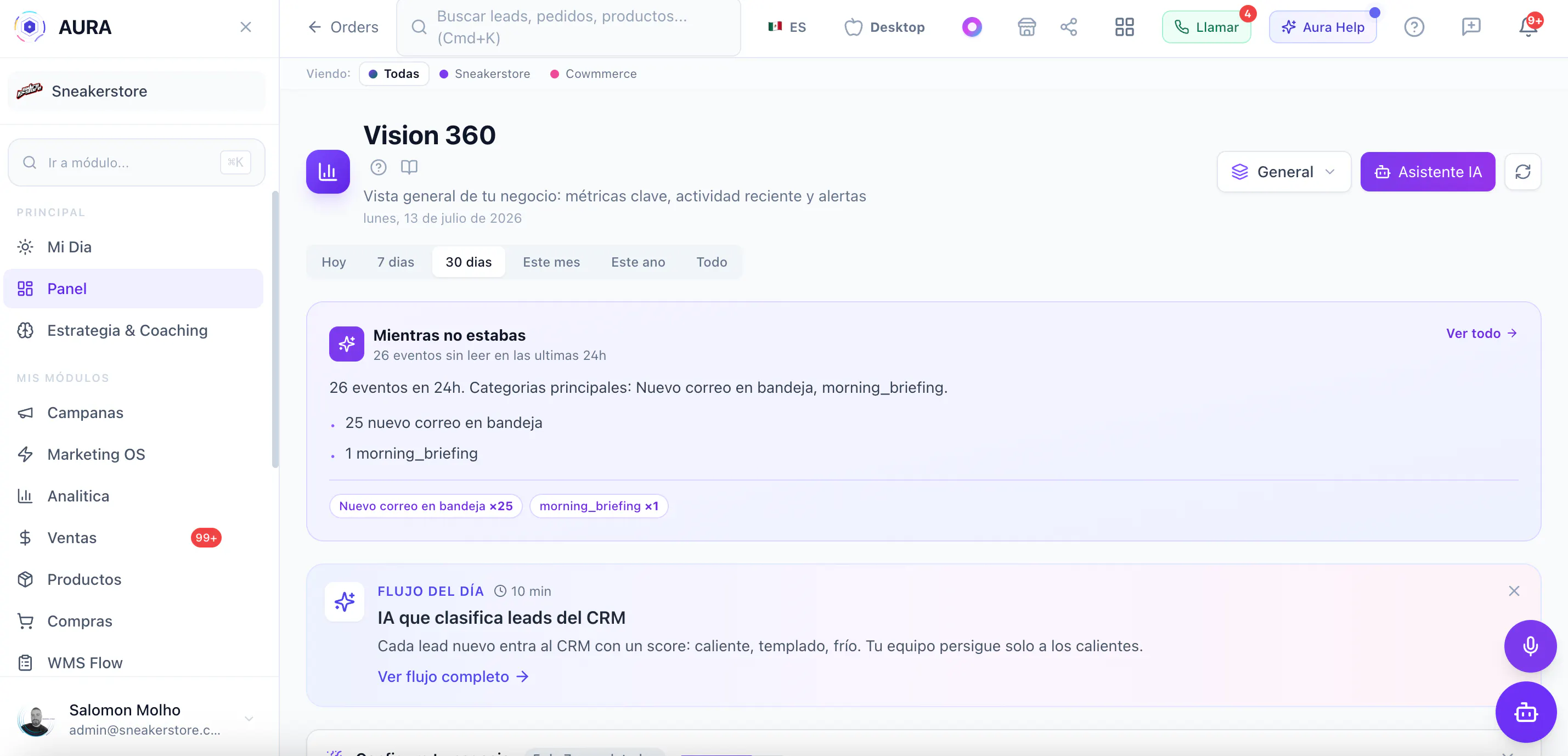The width and height of the screenshot is (1568, 756).
Task: Open Ventas module
Action: (133, 538)
